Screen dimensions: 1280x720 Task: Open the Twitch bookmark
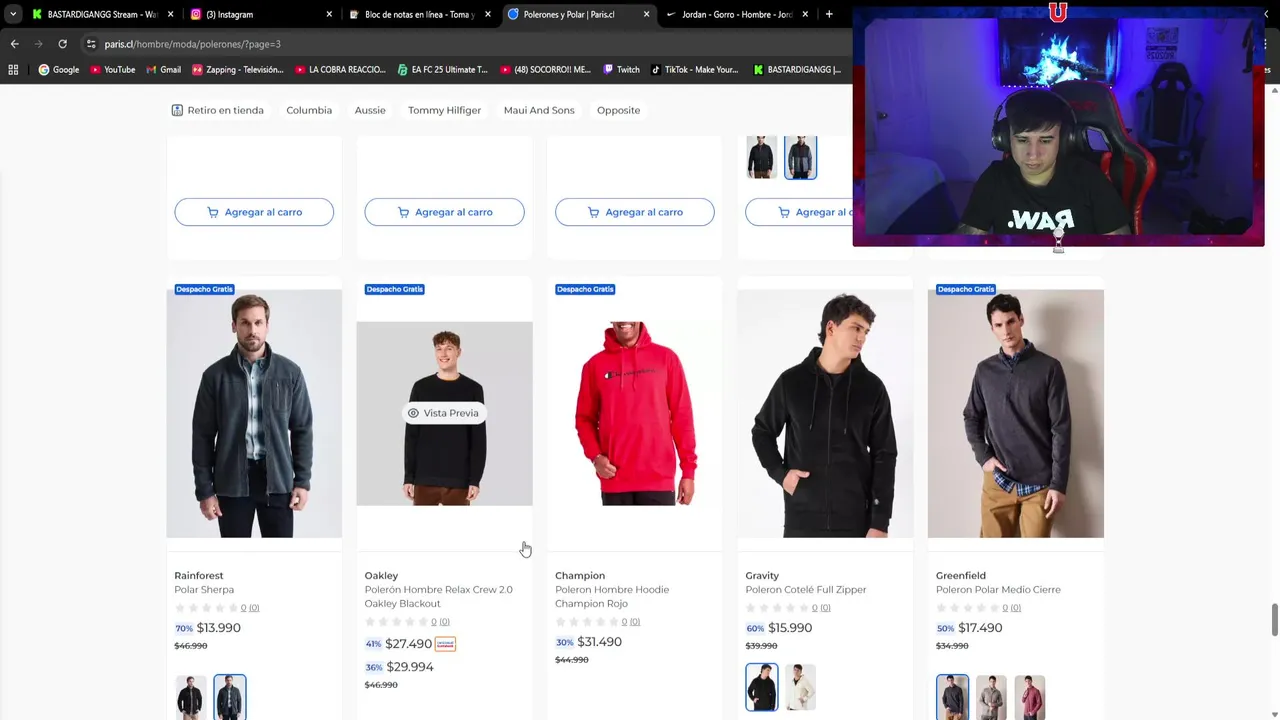pyautogui.click(x=621, y=70)
